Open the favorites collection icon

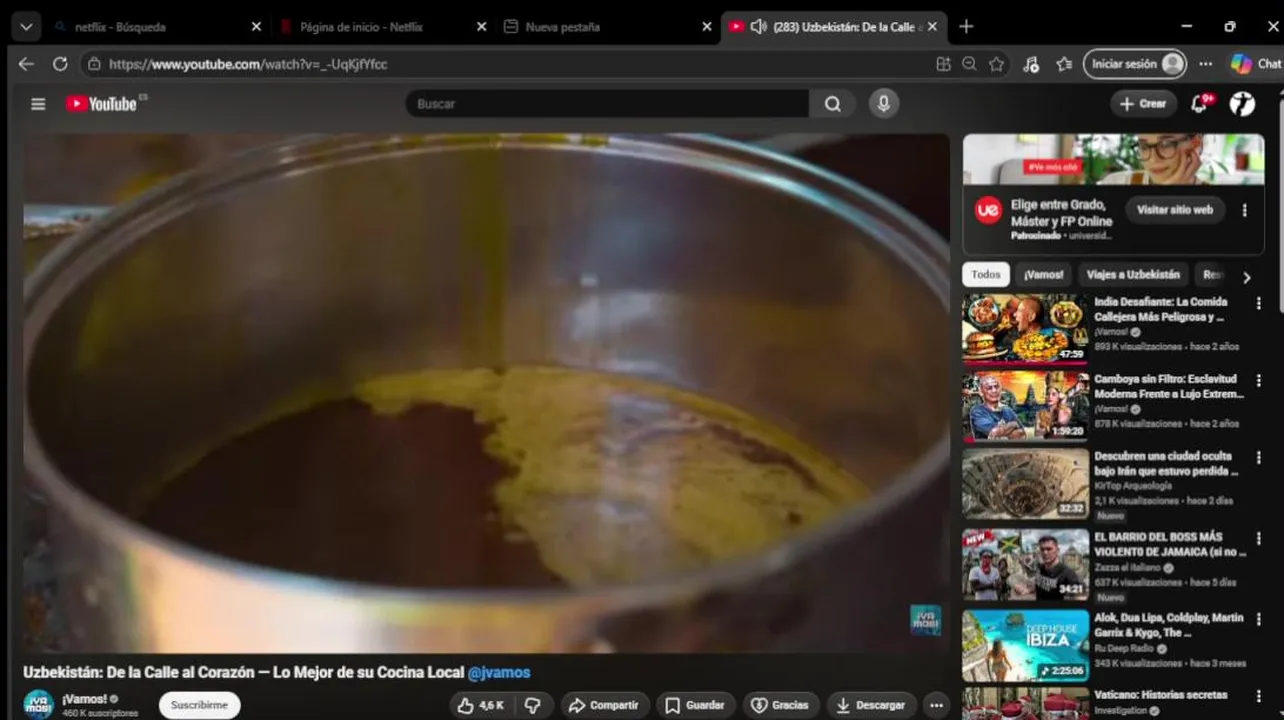pos(1064,64)
